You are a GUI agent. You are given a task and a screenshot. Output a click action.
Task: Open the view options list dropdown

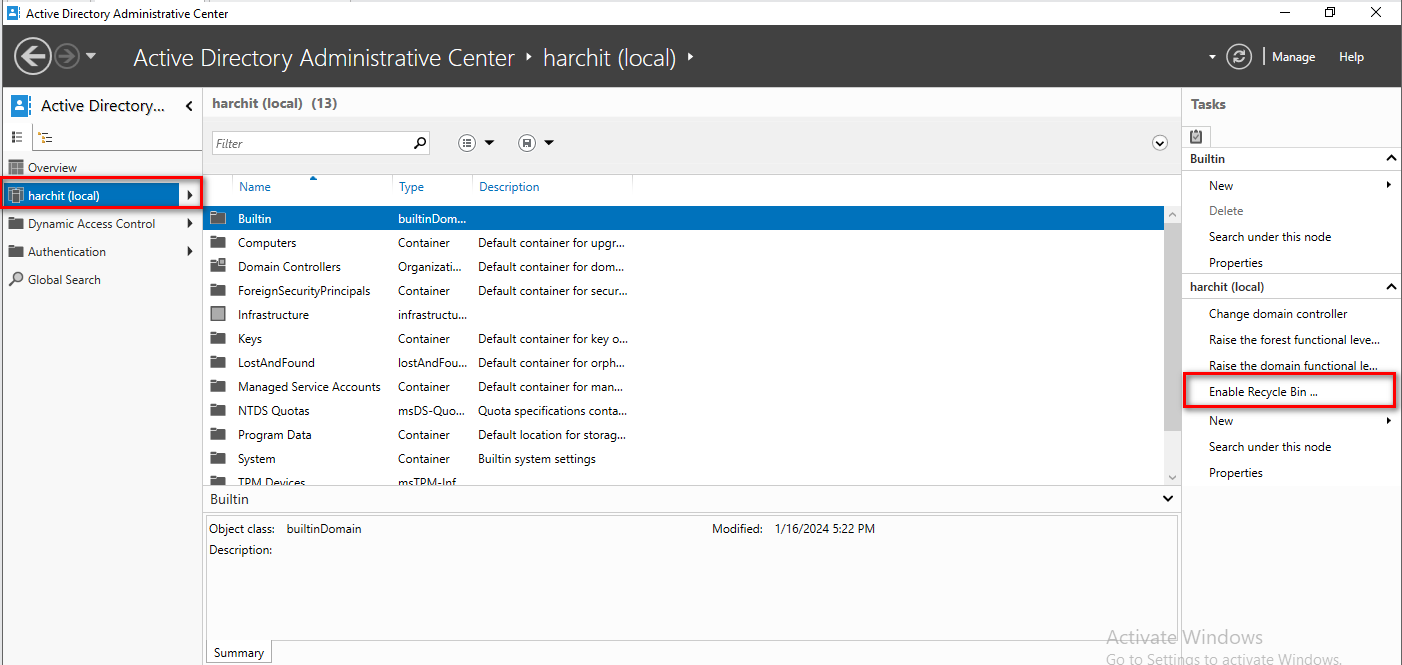pyautogui.click(x=476, y=143)
